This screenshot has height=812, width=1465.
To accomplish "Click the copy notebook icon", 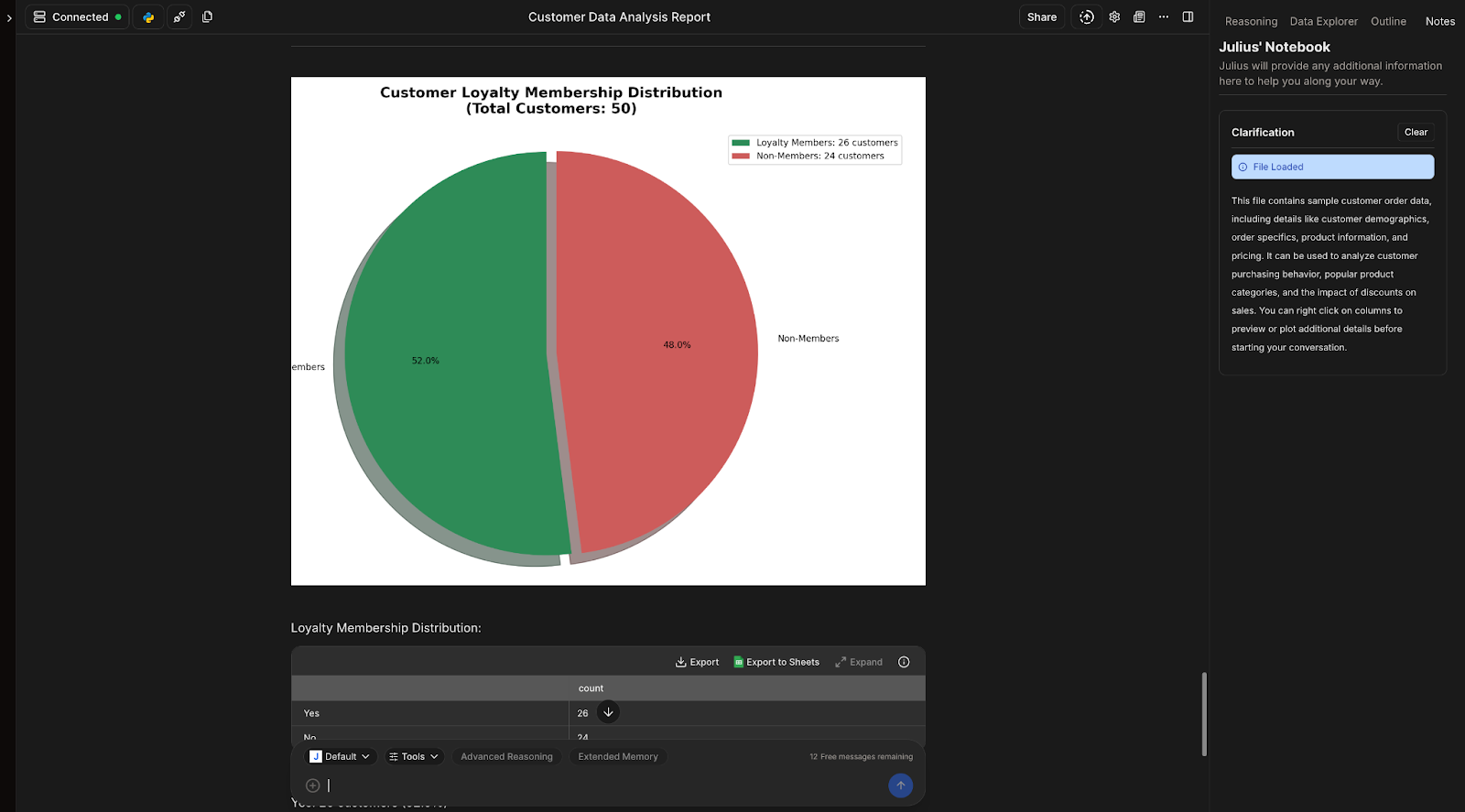I will pos(208,17).
